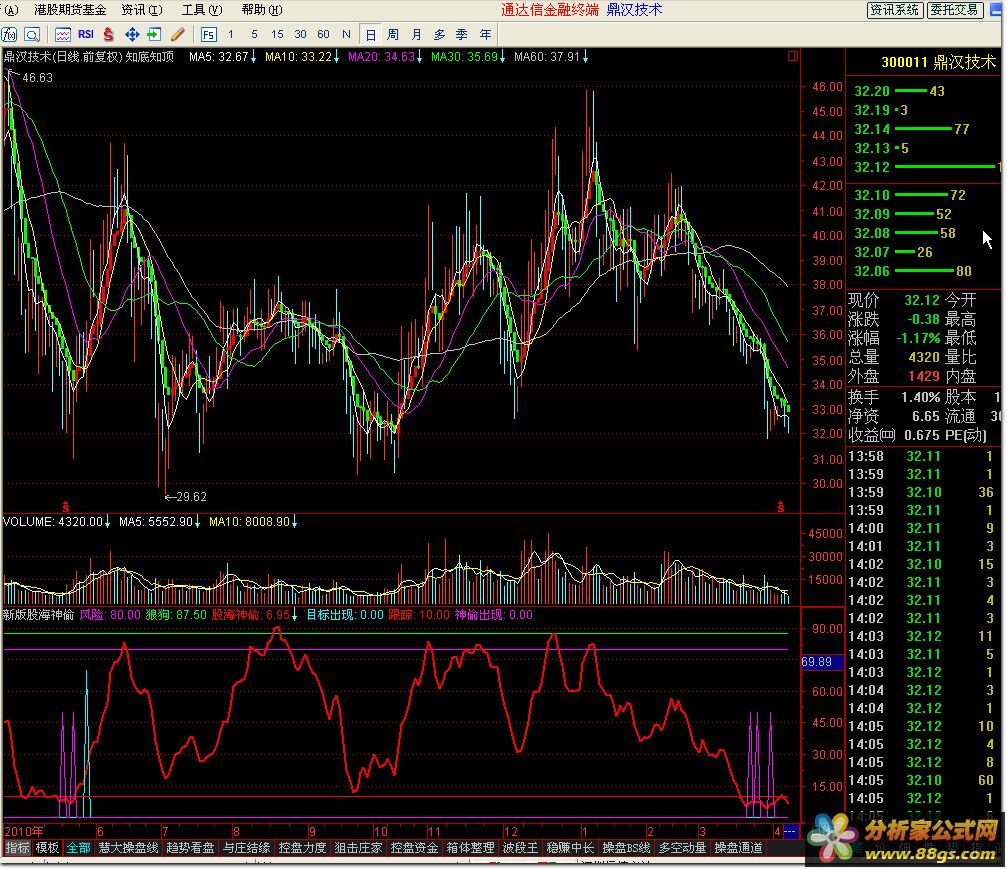Select the 箱体整理 indicator tab
This screenshot has height=869, width=1007.
tap(470, 848)
